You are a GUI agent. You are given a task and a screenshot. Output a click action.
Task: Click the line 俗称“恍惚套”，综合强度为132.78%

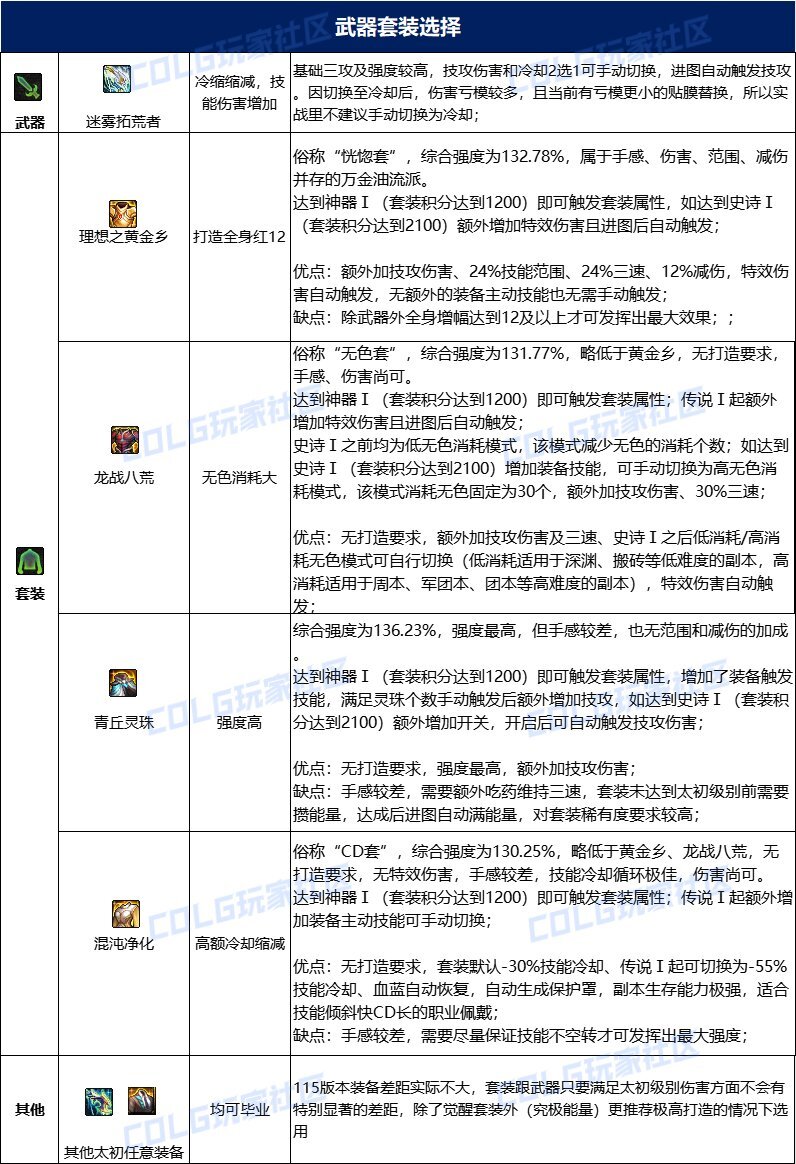click(540, 157)
